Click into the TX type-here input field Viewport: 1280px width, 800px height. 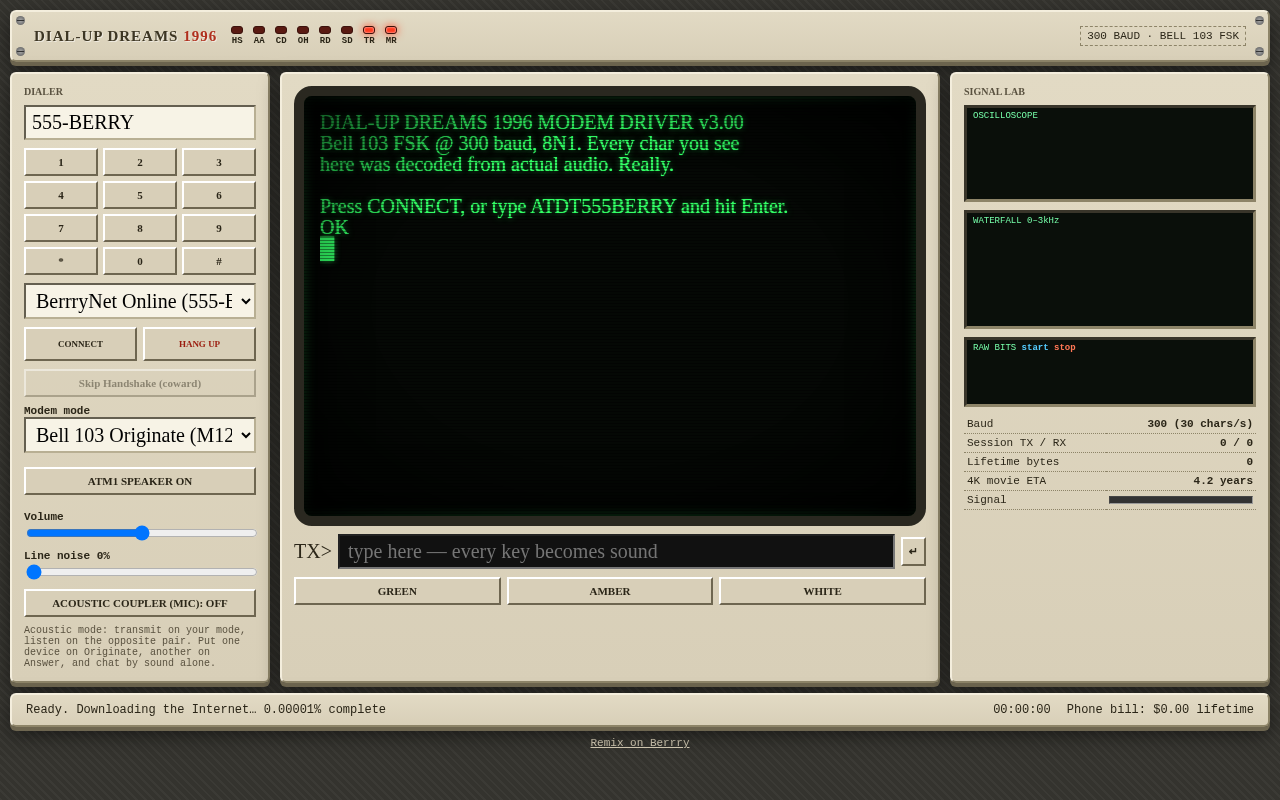point(616,551)
